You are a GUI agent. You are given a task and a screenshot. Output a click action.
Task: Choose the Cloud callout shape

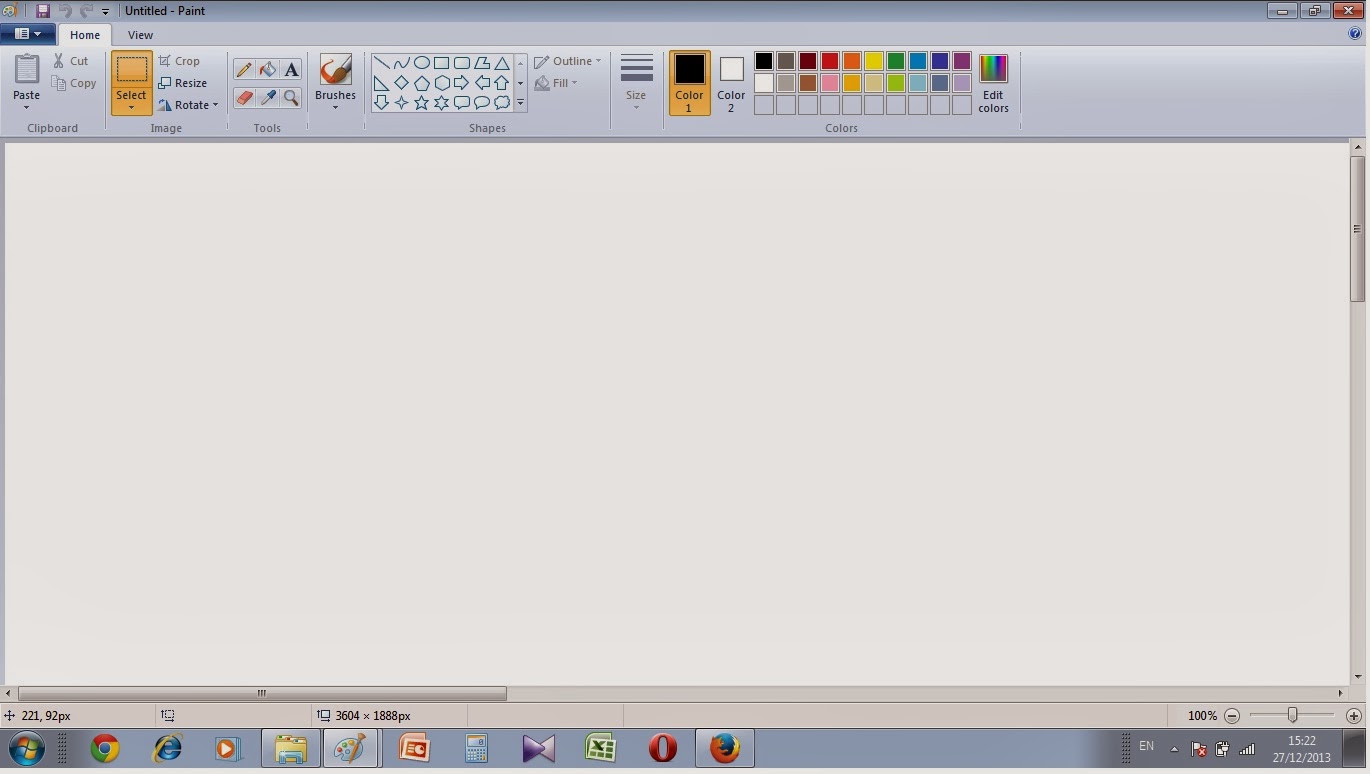click(x=501, y=102)
